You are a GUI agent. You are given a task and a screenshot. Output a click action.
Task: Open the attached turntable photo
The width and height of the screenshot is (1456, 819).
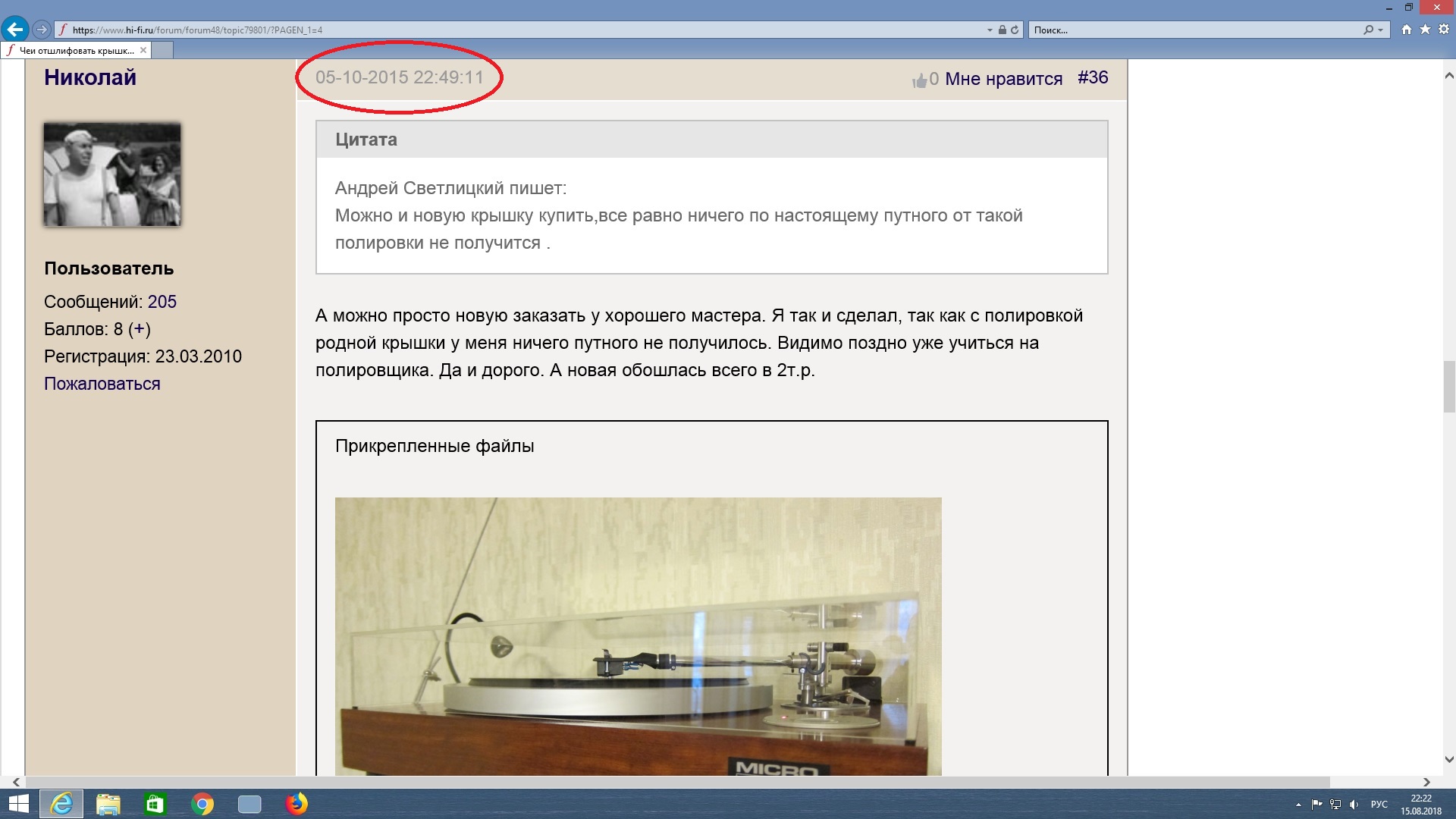(638, 635)
